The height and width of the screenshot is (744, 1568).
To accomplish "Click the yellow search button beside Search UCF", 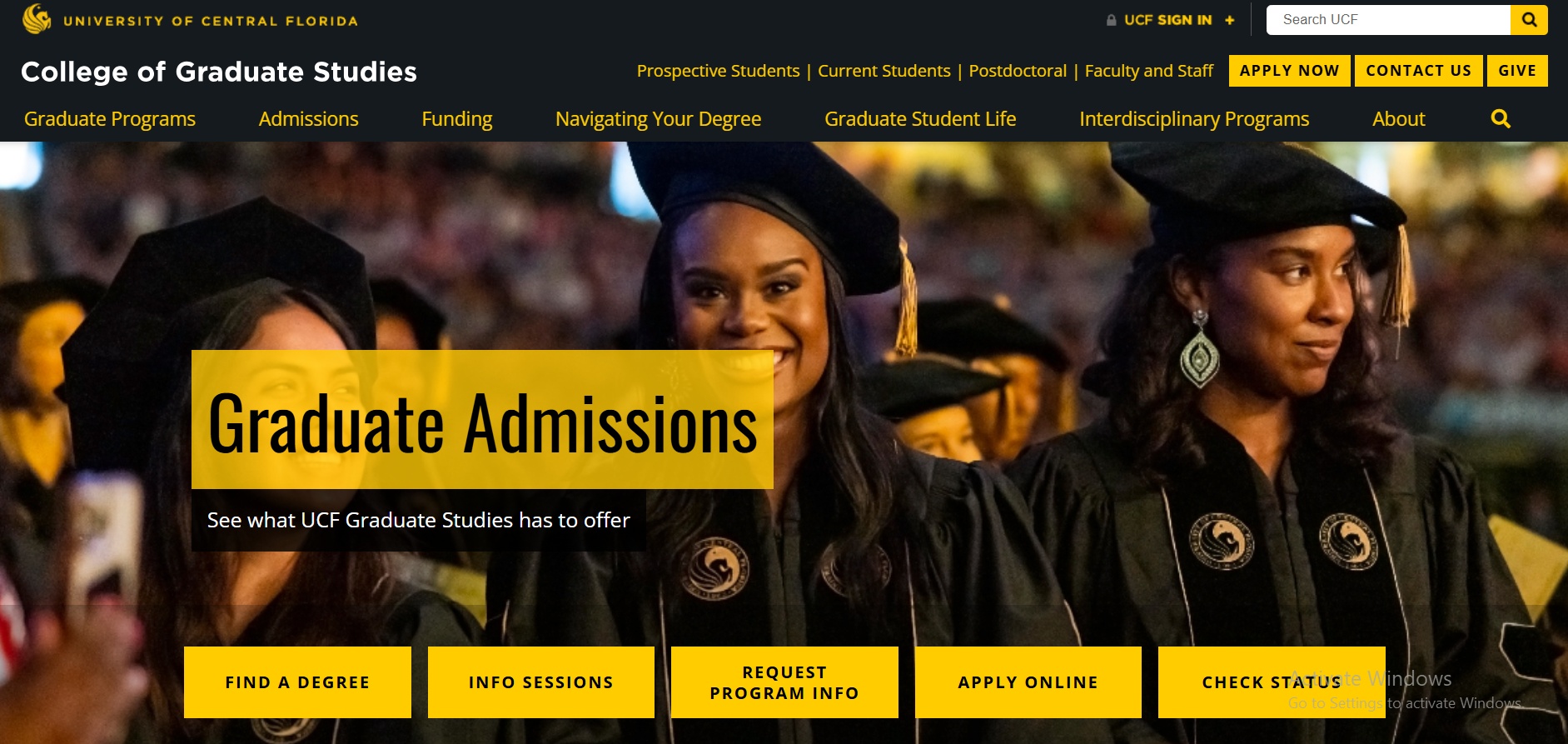I will [x=1529, y=20].
